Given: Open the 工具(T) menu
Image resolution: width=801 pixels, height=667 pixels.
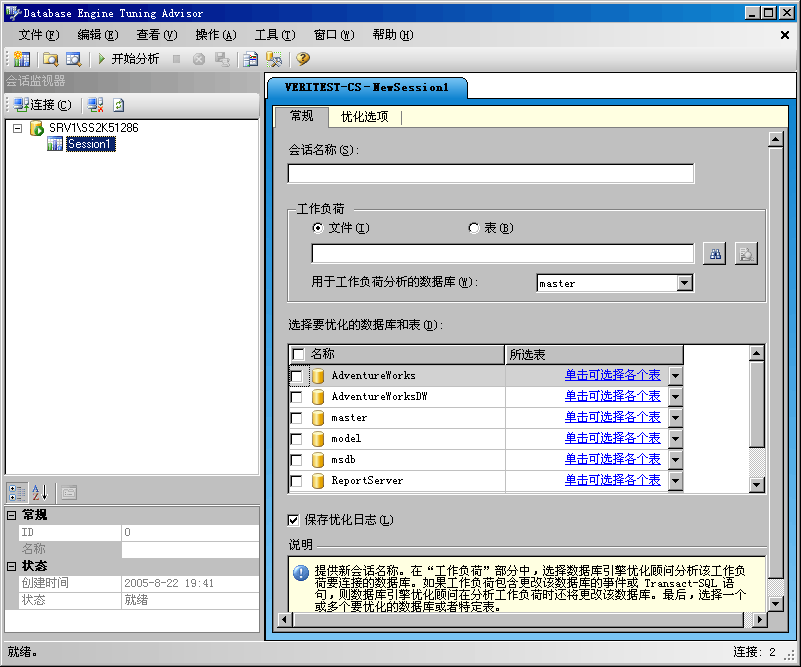Looking at the screenshot, I should pyautogui.click(x=275, y=35).
